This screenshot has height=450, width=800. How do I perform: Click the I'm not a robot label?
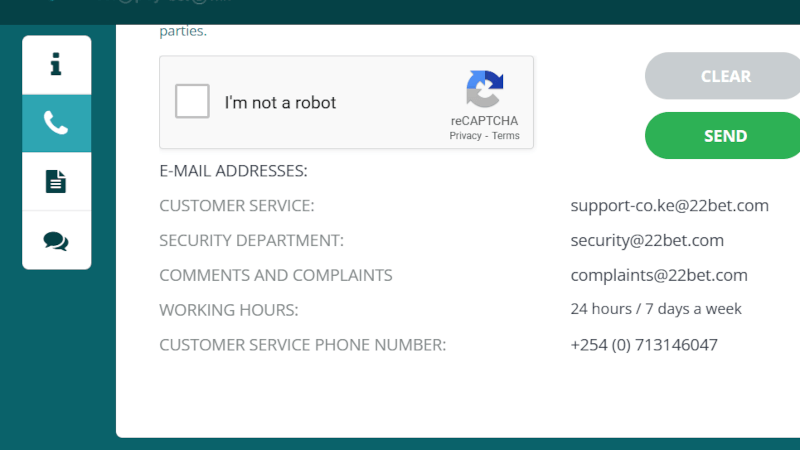[280, 103]
